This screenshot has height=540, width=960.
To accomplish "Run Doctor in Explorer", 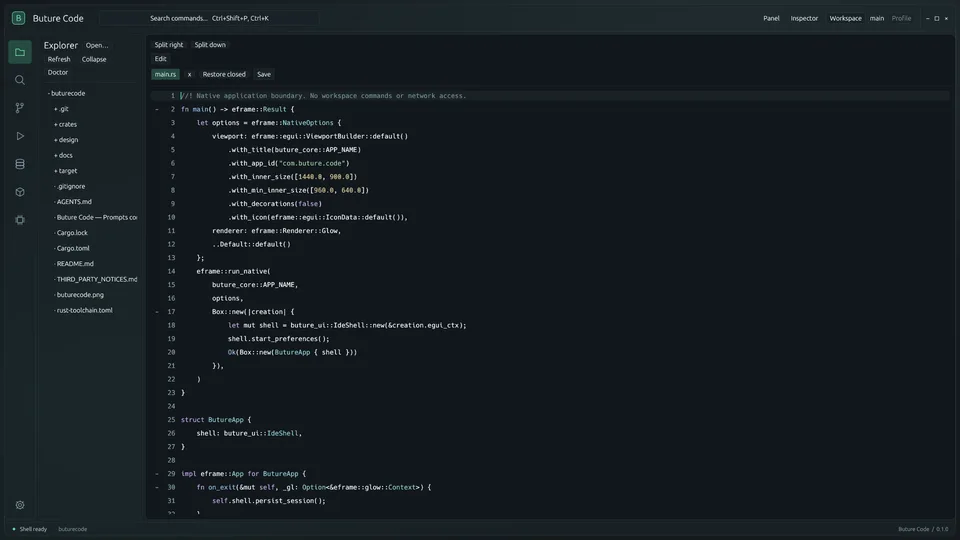I will point(58,72).
